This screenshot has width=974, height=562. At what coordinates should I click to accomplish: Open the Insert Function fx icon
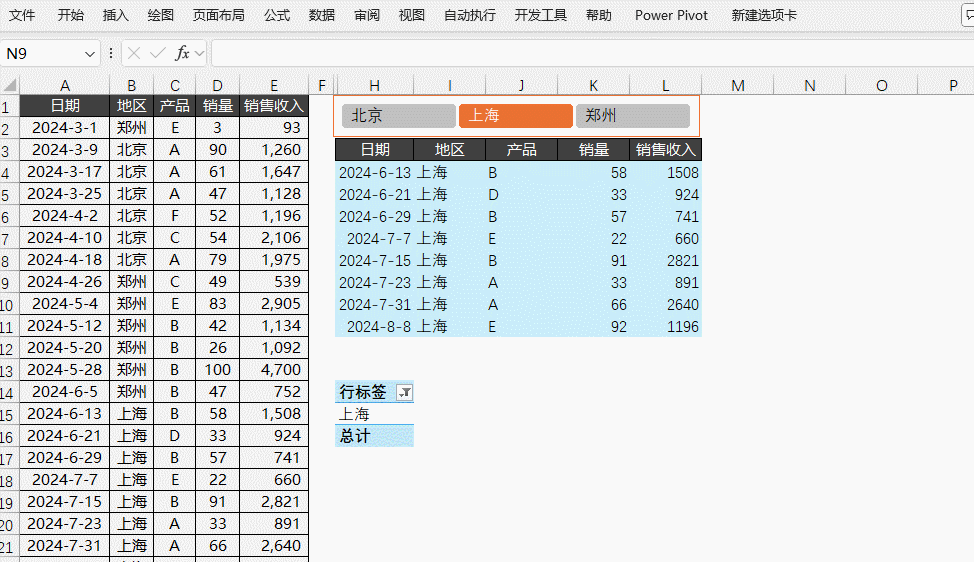pos(182,53)
